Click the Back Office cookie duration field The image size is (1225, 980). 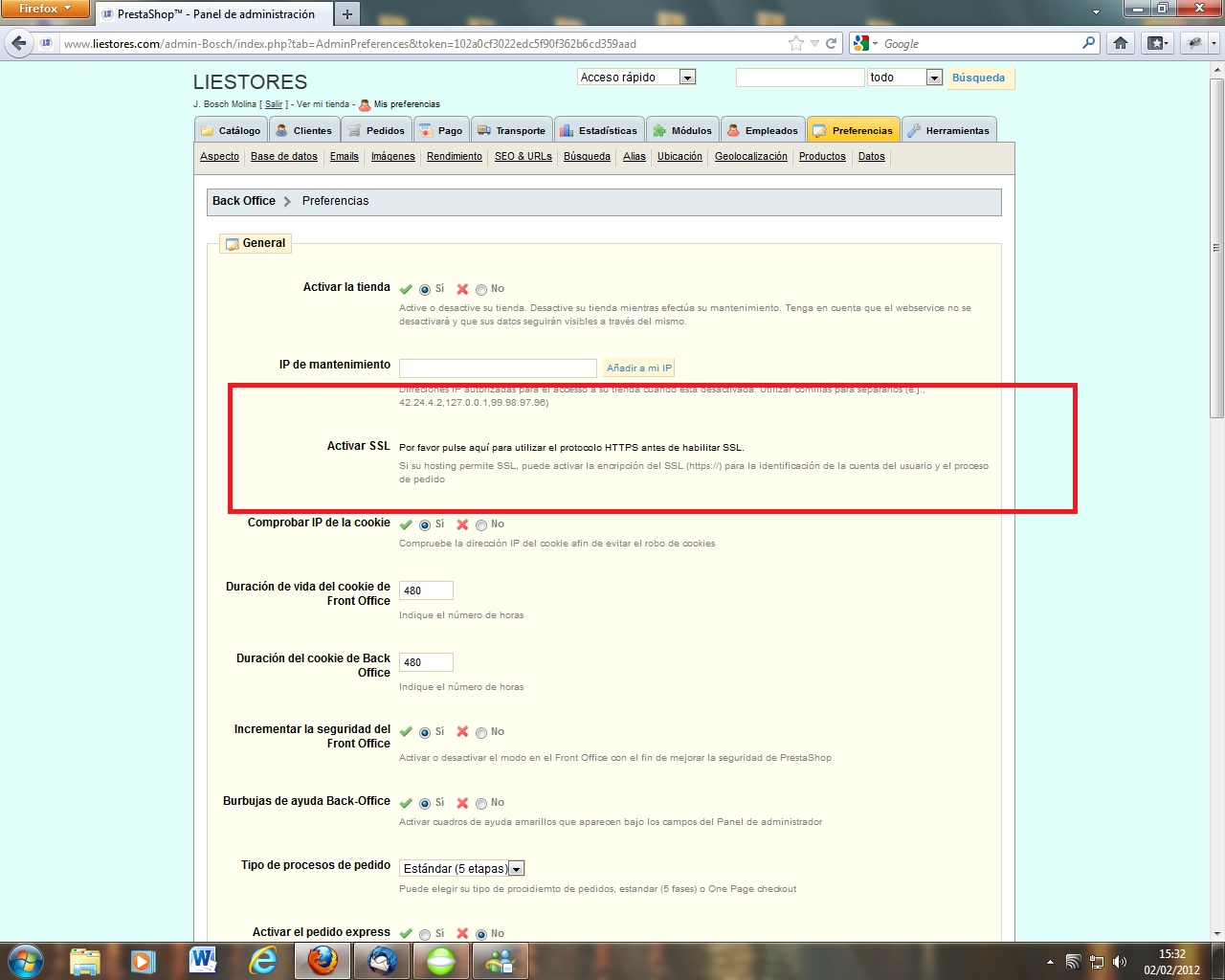coord(426,662)
